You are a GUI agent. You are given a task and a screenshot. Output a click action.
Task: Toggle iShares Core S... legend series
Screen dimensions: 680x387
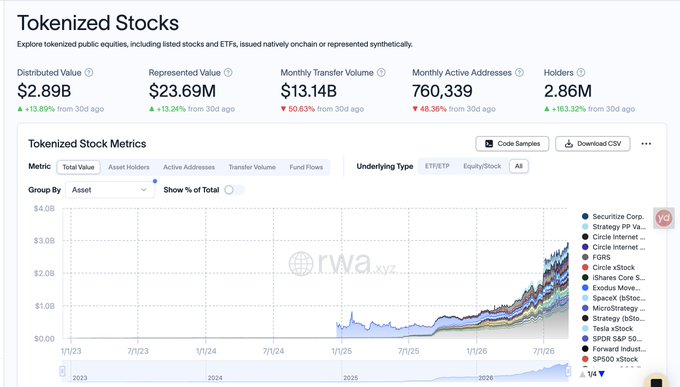[613, 278]
